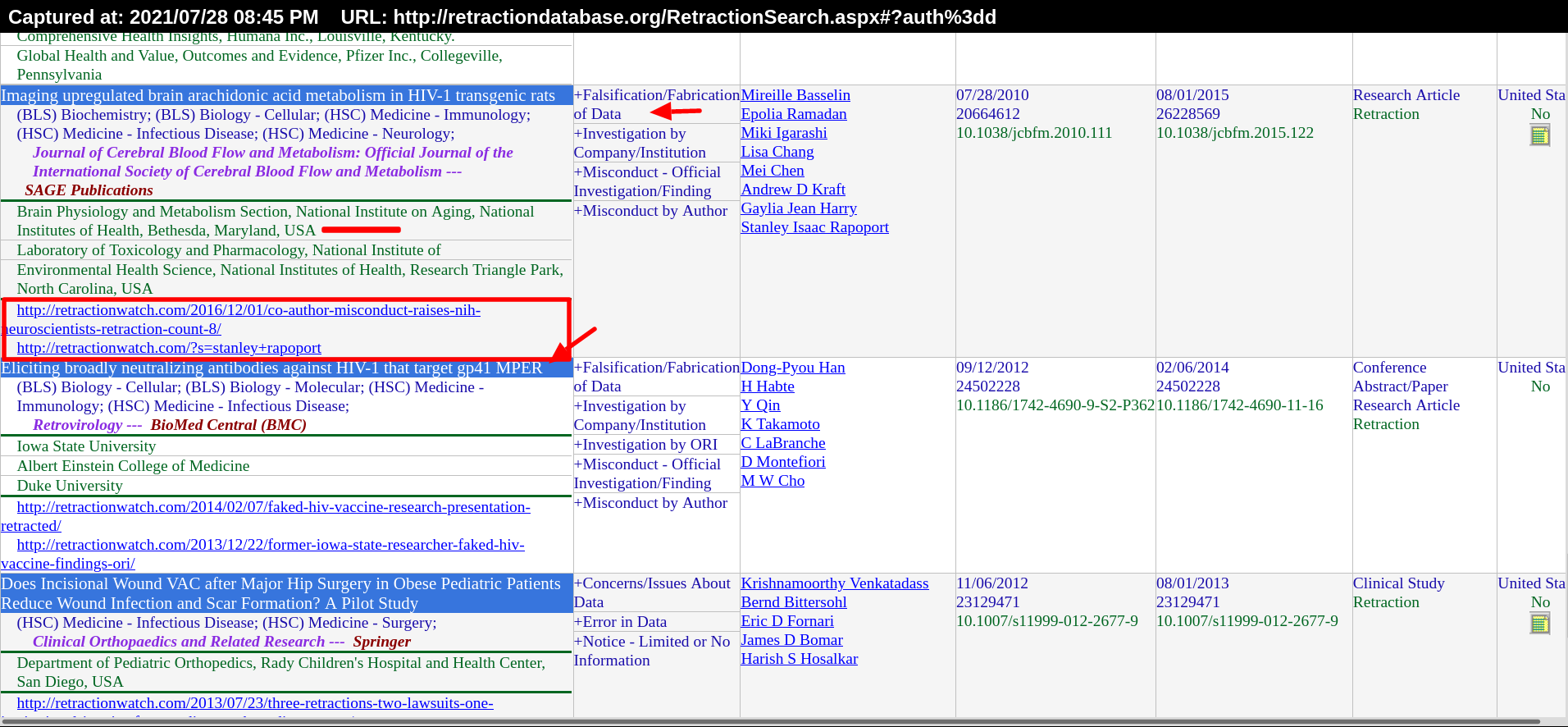Click SAGE Publications publisher name

click(x=89, y=190)
